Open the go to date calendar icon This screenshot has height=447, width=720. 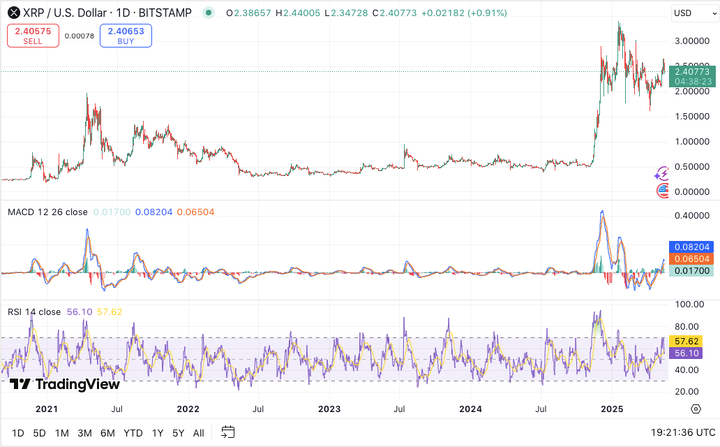point(228,433)
